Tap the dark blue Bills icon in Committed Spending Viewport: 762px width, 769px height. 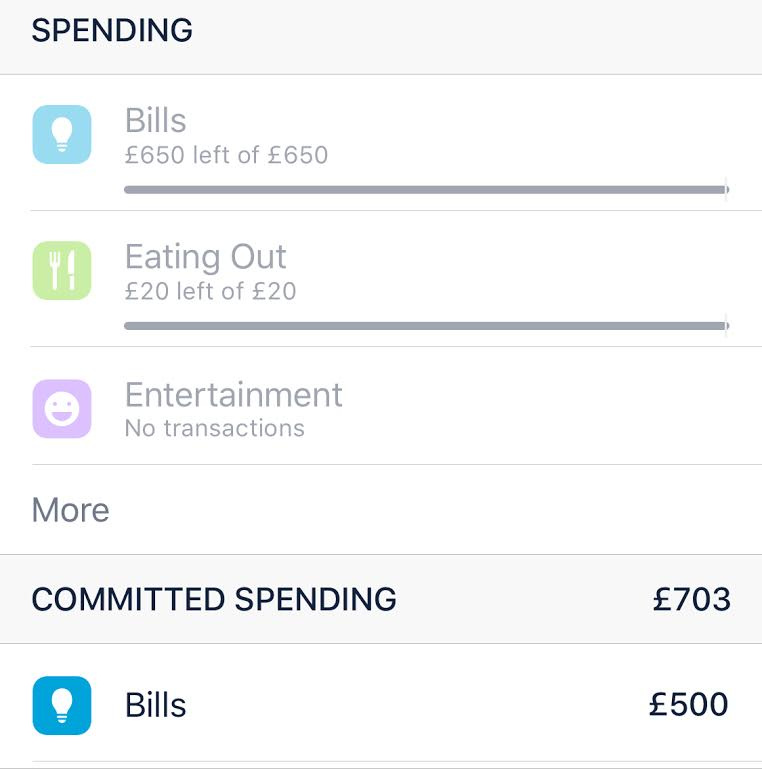[x=61, y=705]
